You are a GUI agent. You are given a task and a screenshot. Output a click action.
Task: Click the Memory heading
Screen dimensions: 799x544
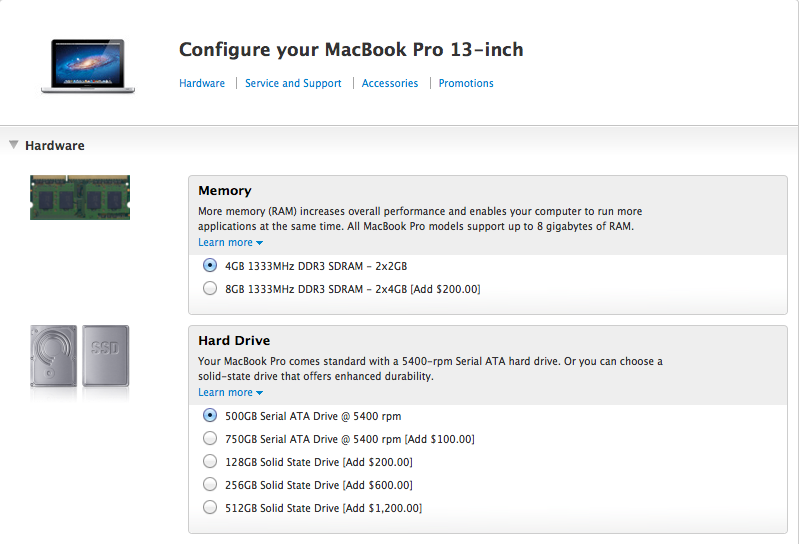[225, 191]
